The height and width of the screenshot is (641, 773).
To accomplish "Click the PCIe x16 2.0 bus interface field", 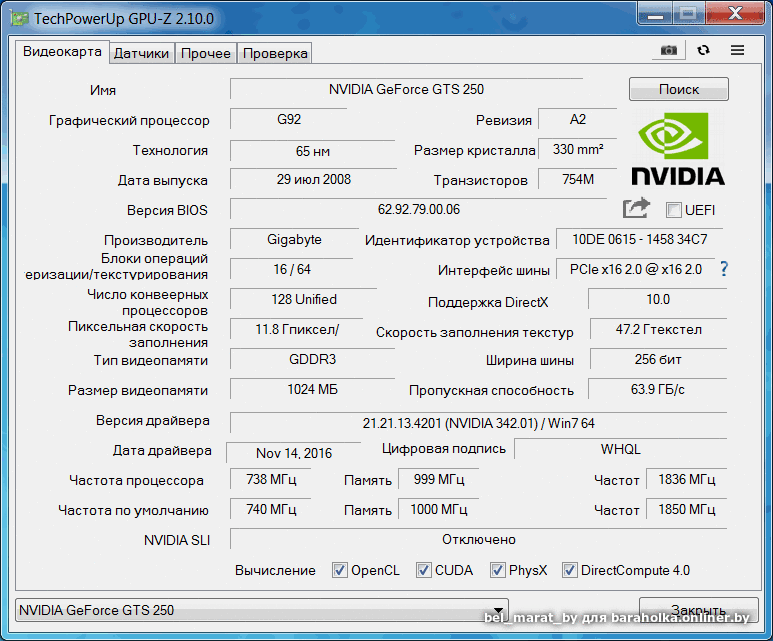I will pos(635,269).
